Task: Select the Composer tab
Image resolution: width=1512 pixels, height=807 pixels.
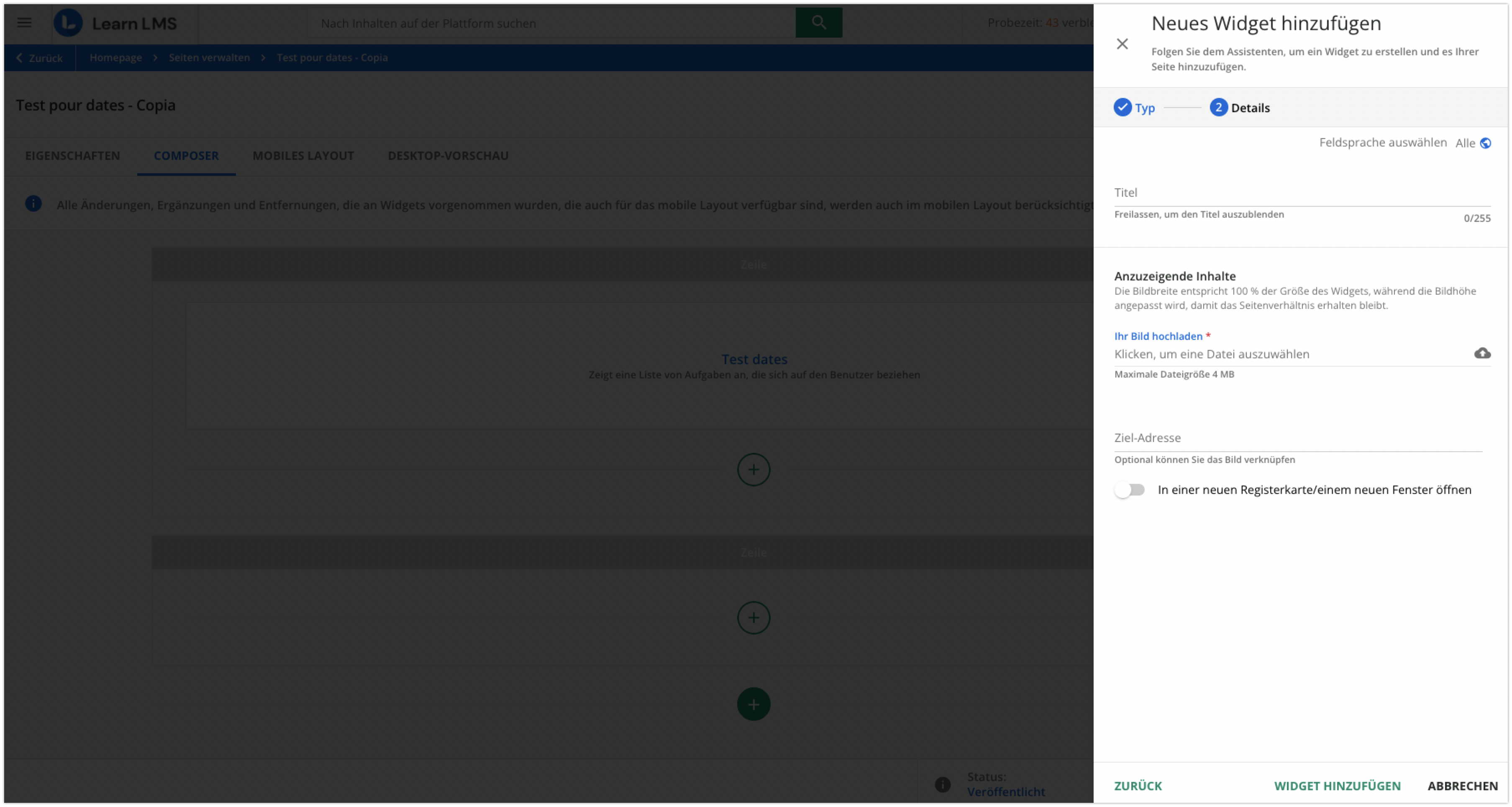Action: click(186, 156)
